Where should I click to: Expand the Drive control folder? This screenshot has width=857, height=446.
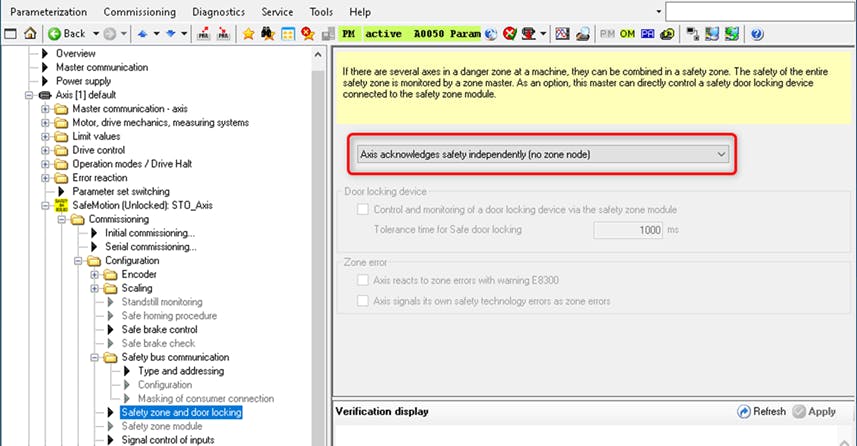[x=45, y=150]
